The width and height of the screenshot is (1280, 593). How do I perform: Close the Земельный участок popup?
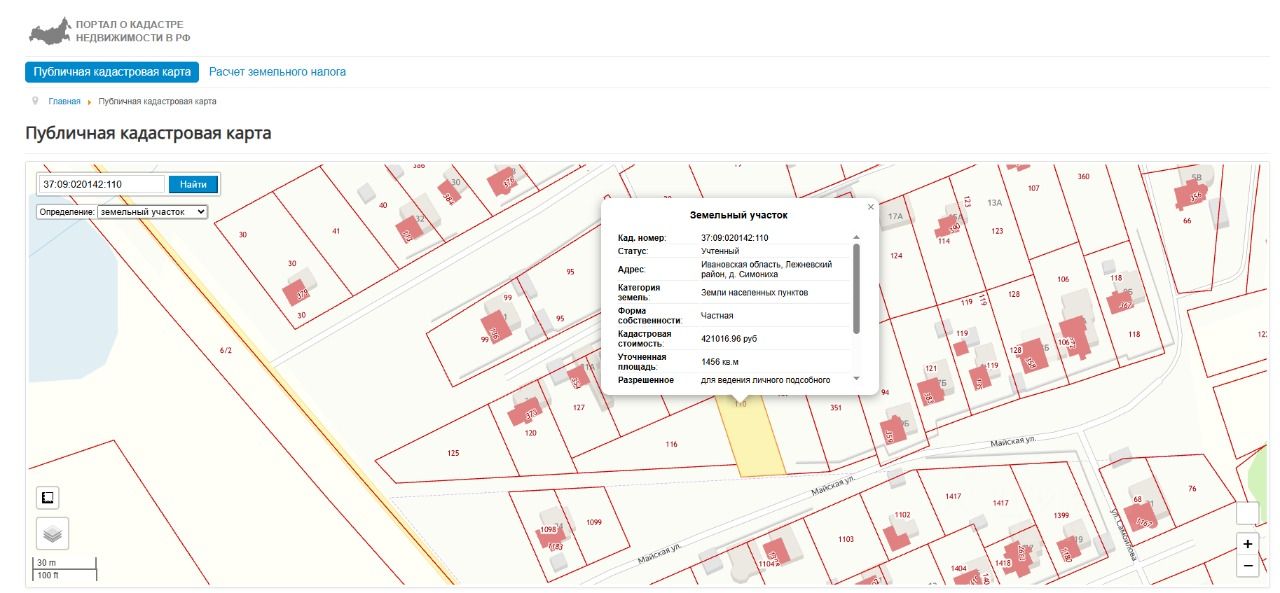[870, 207]
